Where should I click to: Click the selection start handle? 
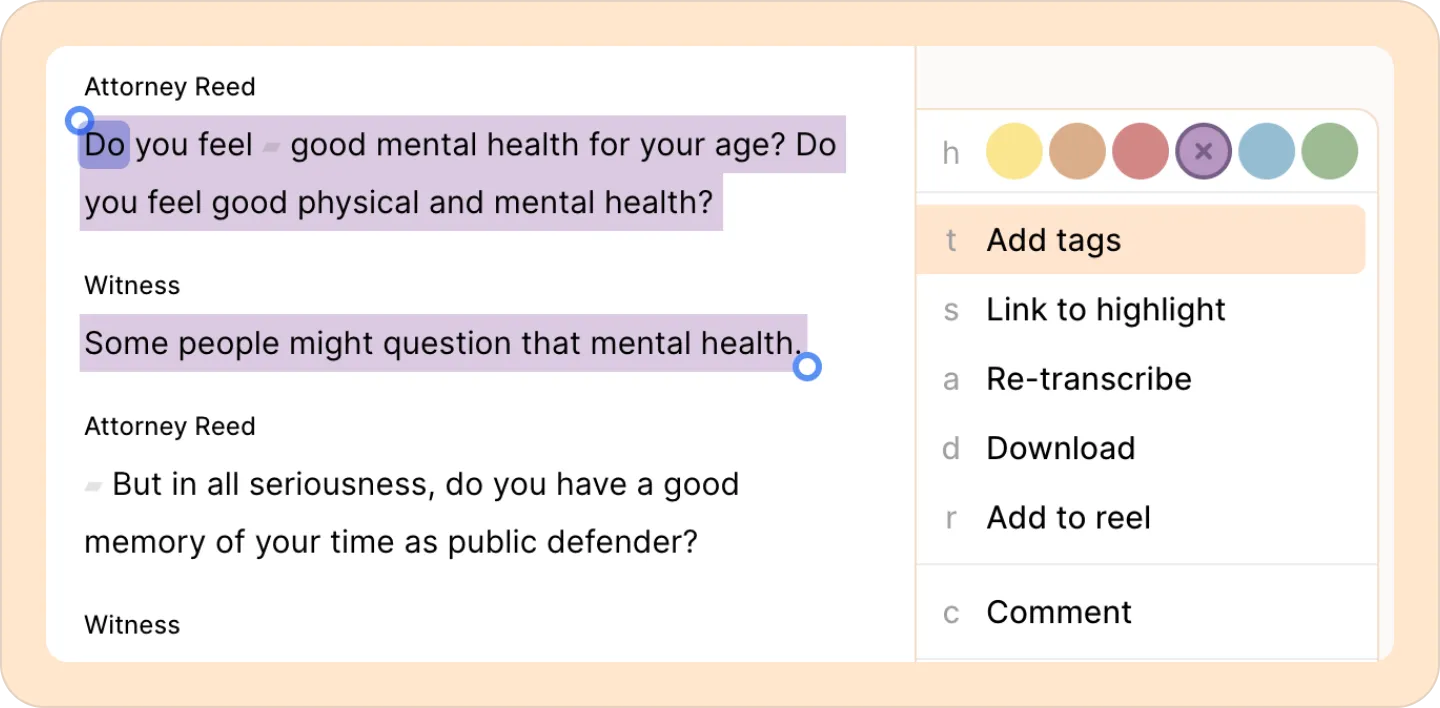click(78, 121)
